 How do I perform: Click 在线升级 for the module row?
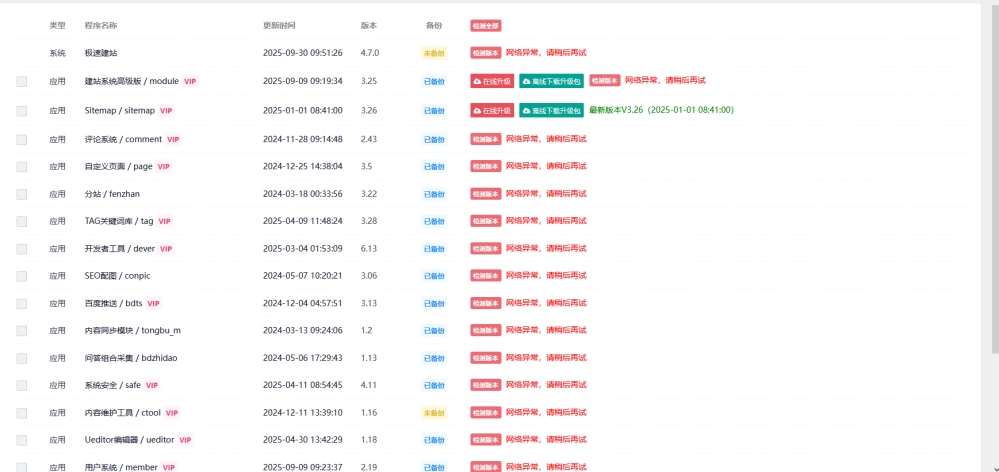tap(493, 82)
